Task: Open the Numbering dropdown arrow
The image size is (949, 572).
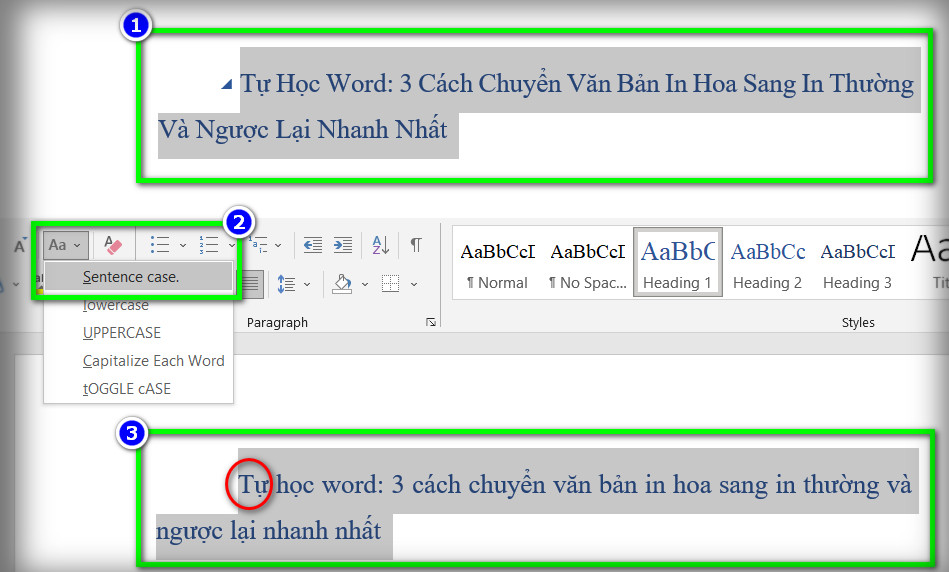Action: [x=232, y=246]
